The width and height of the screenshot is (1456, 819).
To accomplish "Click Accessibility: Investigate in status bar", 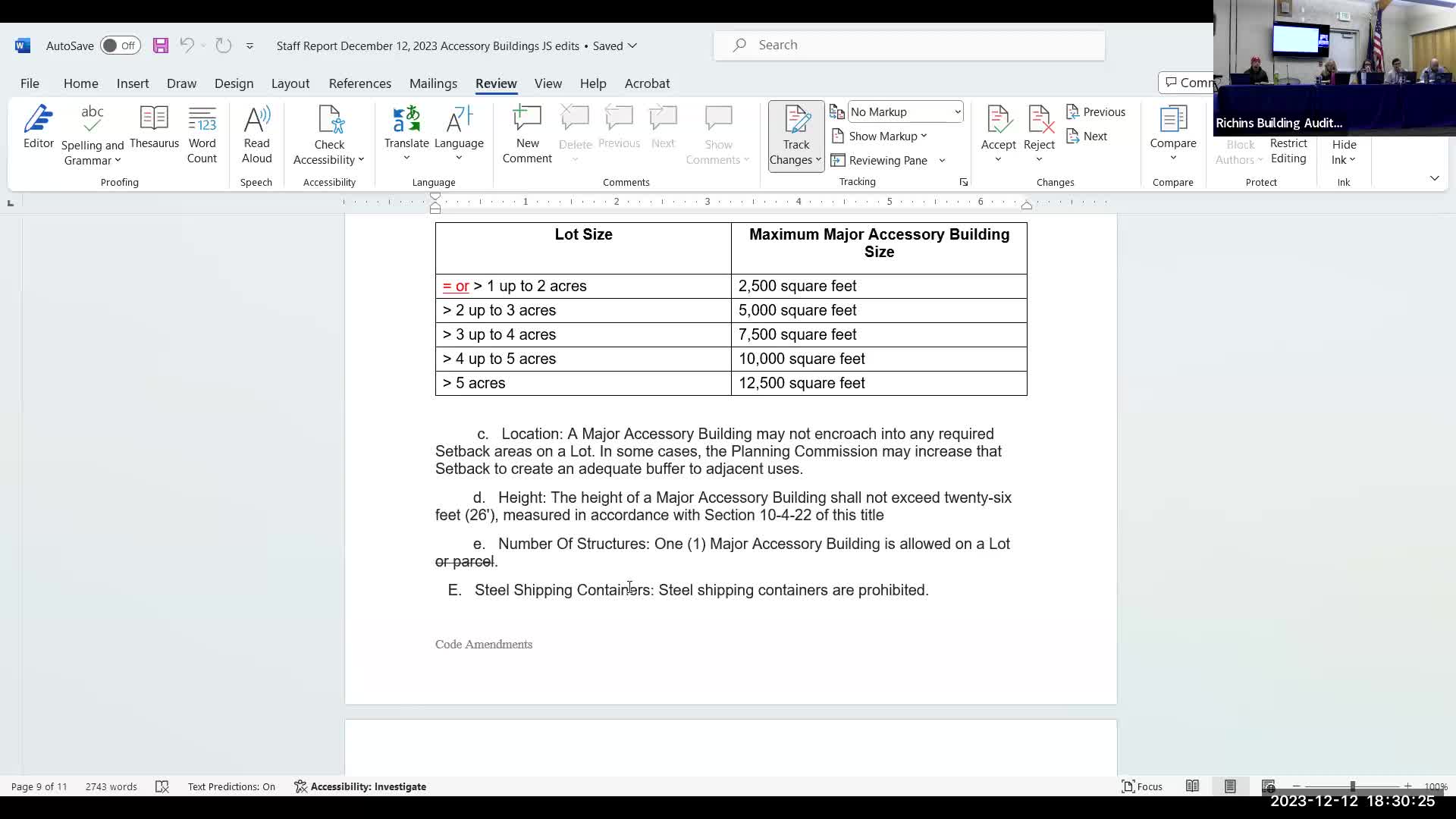I will pyautogui.click(x=360, y=786).
